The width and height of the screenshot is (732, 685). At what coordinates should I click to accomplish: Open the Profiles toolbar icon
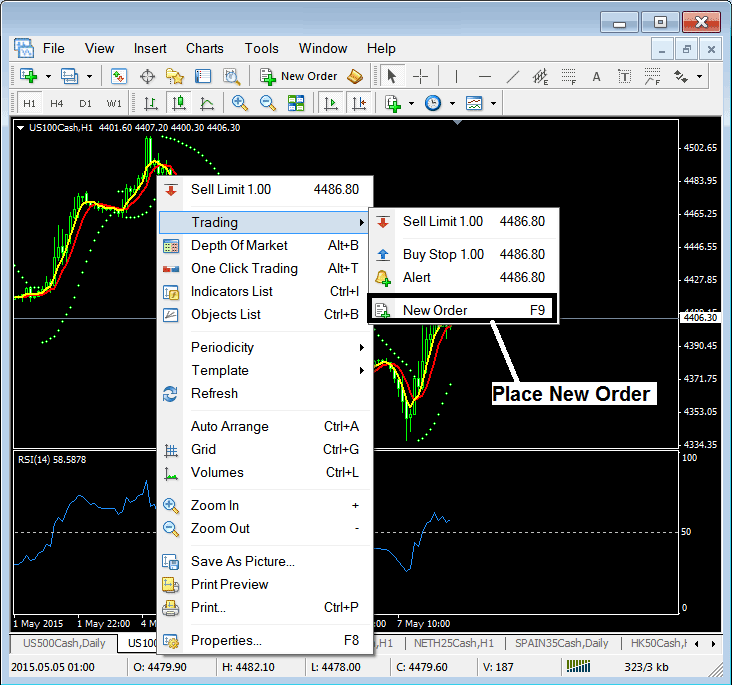pos(70,76)
